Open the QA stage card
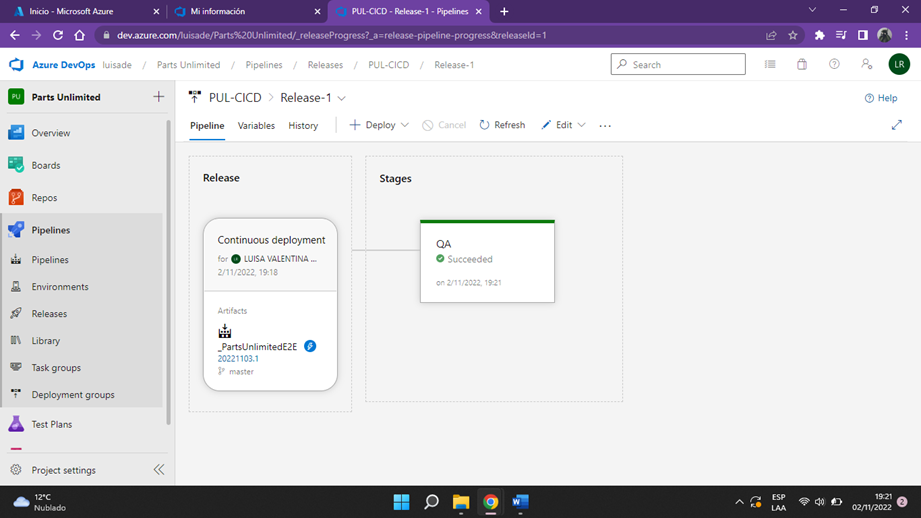Screen dimensions: 921x518 pos(487,261)
